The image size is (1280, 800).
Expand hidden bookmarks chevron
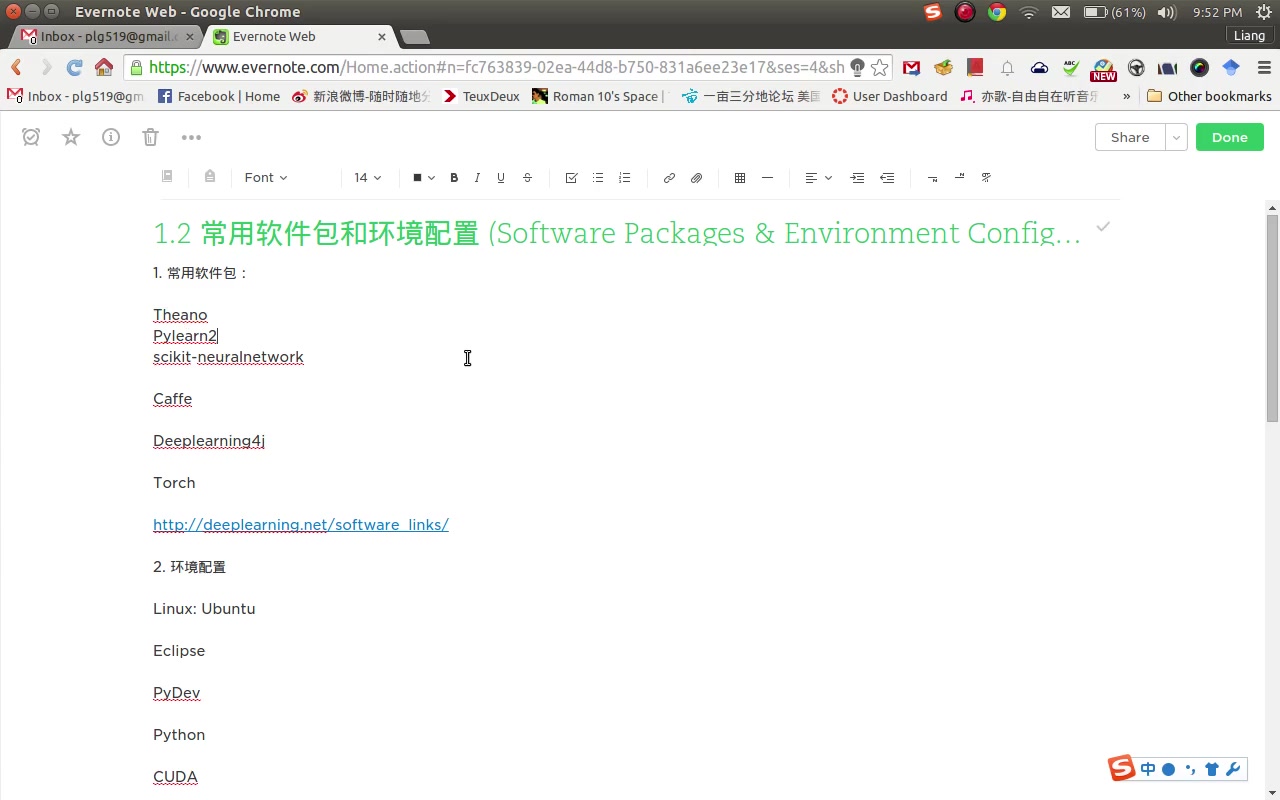(1127, 96)
